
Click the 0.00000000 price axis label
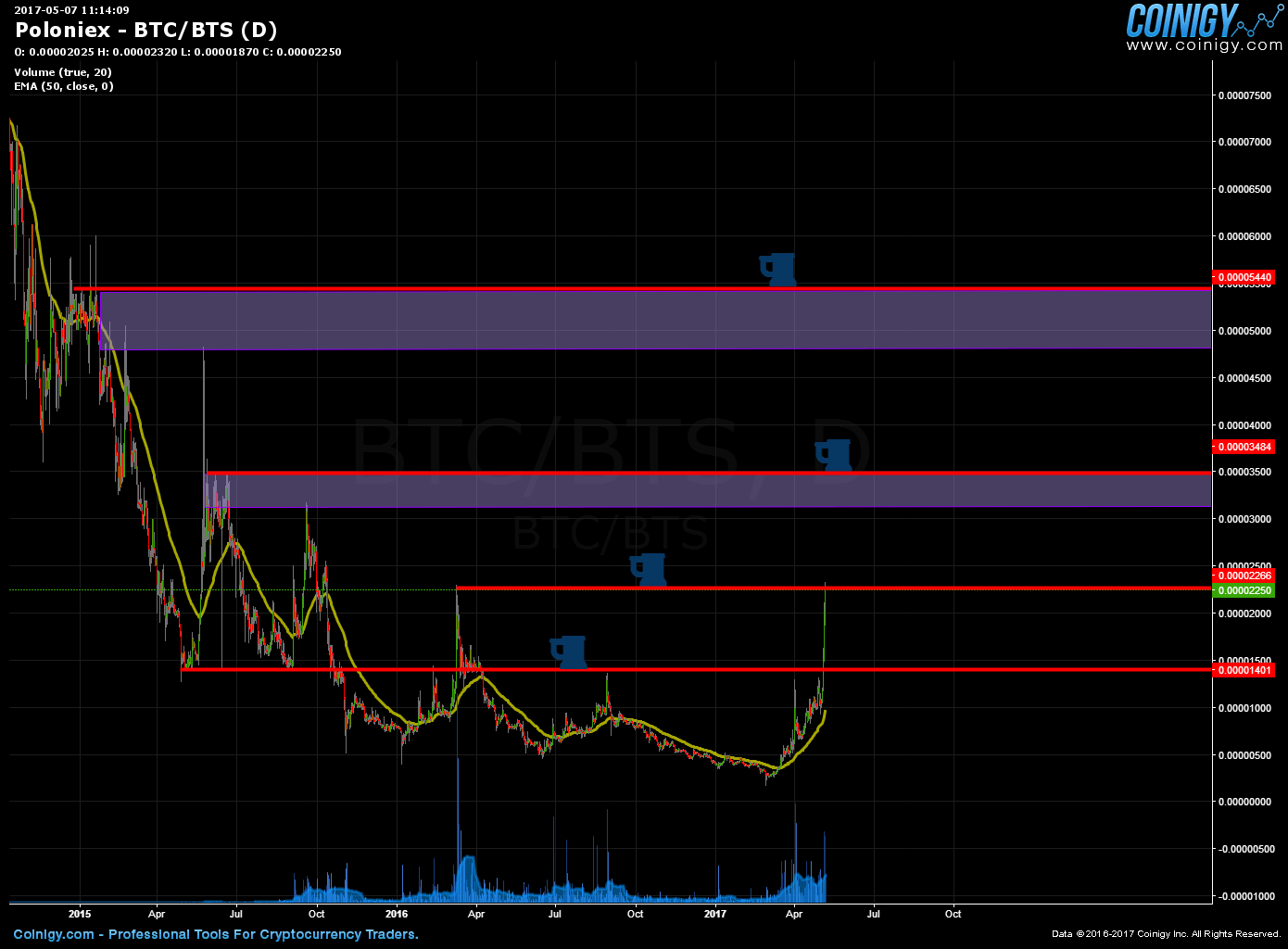1244,802
